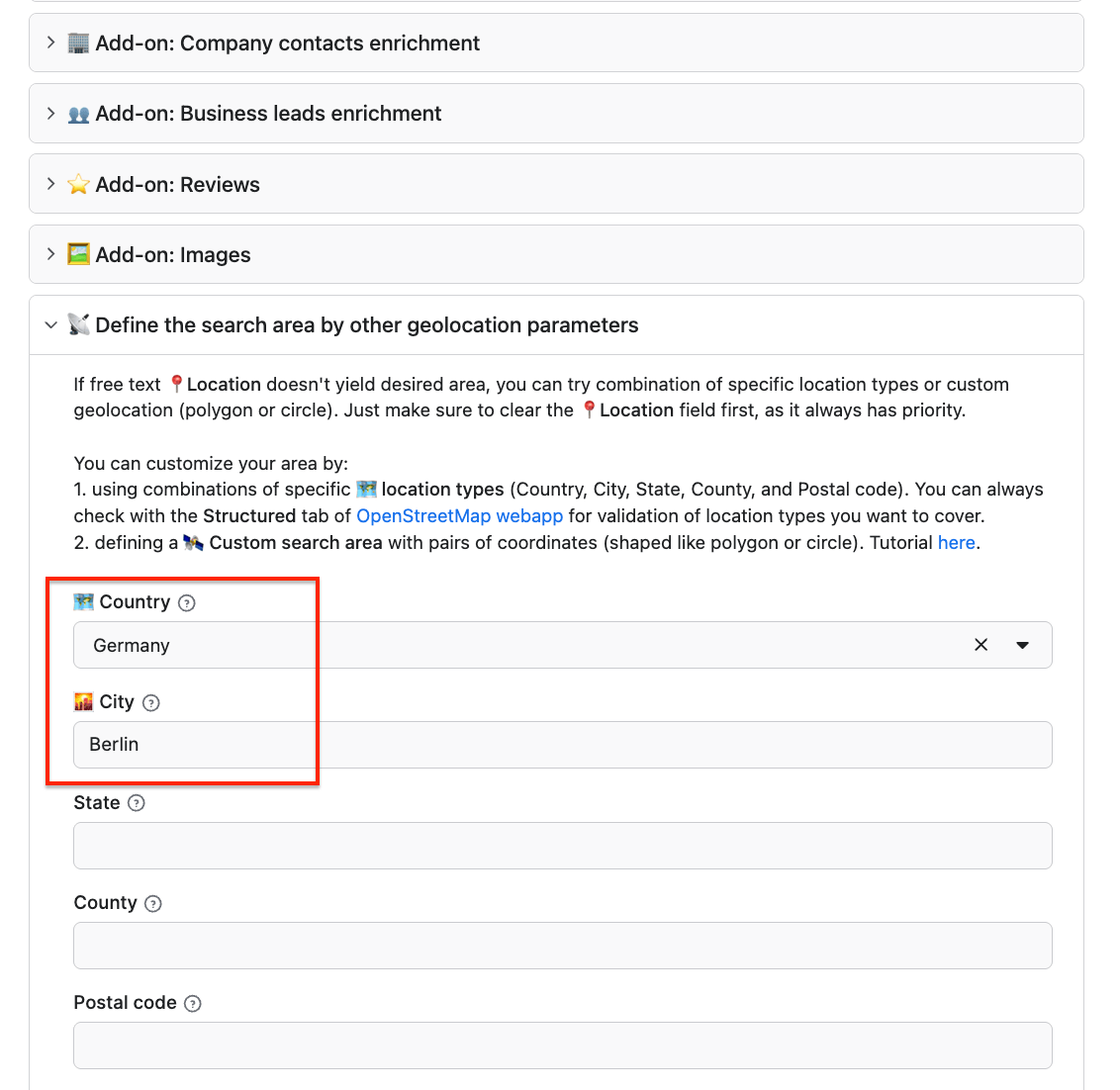Click the star icon in the Reviews add-on header
The width and height of the screenshot is (1120, 1090).
click(77, 184)
